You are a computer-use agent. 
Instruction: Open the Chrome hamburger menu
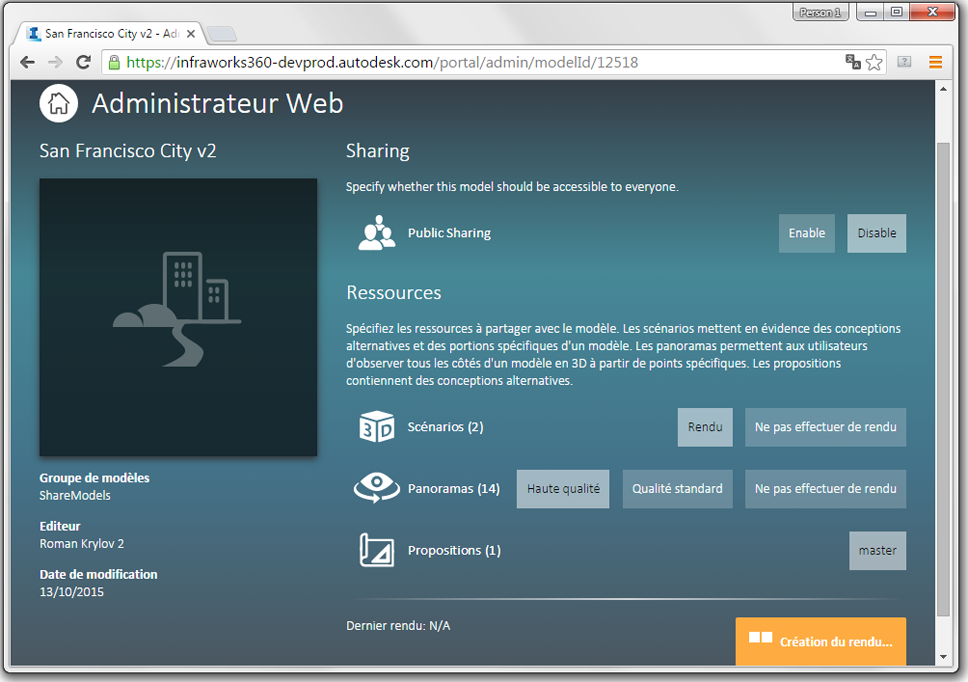coord(935,62)
